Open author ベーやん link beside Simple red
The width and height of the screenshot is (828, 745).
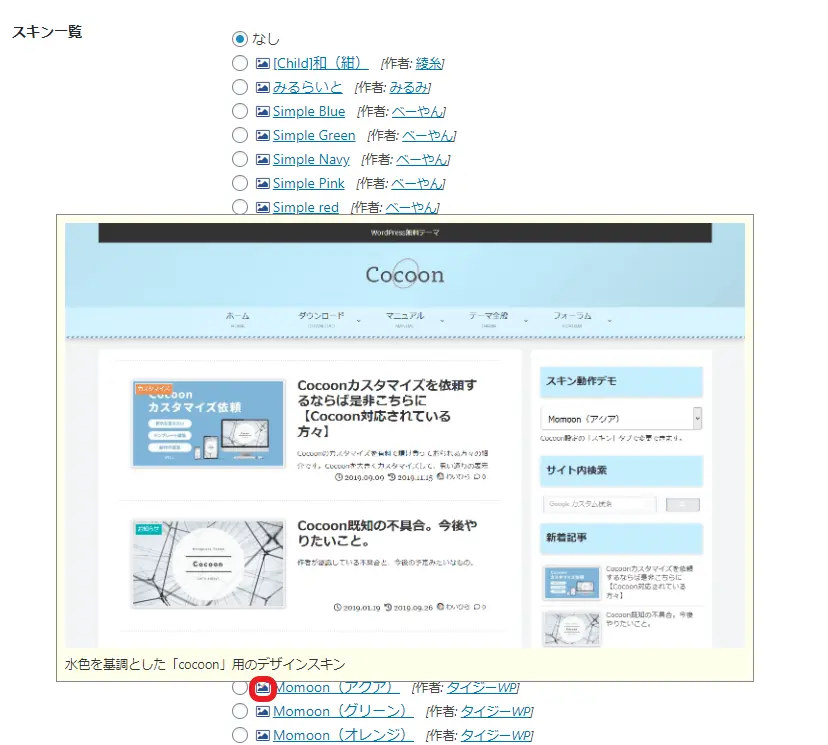411,208
